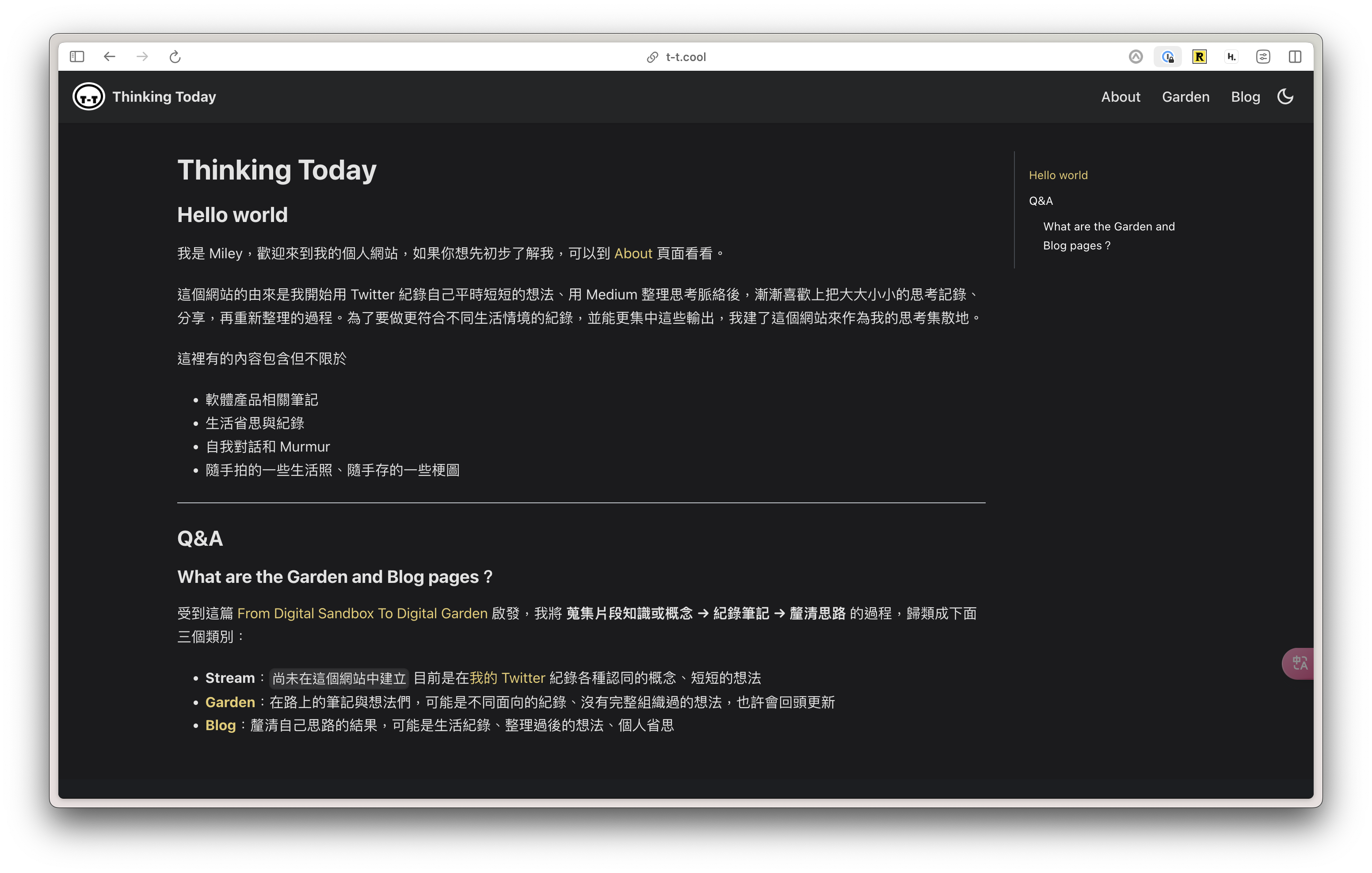Toggle dark mode with the moon icon
This screenshot has height=873, width=1372.
tap(1285, 96)
